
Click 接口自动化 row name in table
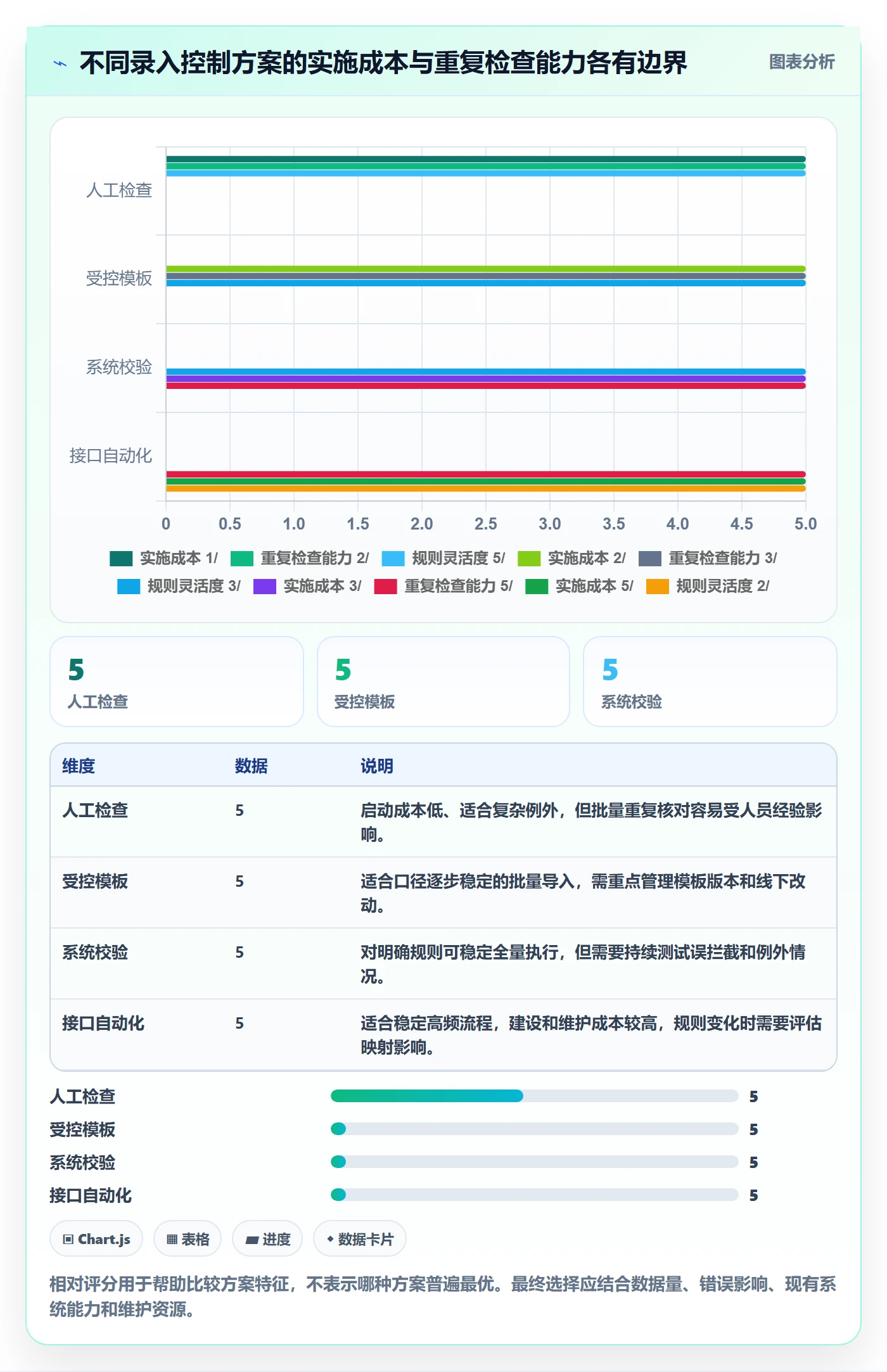click(x=103, y=1023)
